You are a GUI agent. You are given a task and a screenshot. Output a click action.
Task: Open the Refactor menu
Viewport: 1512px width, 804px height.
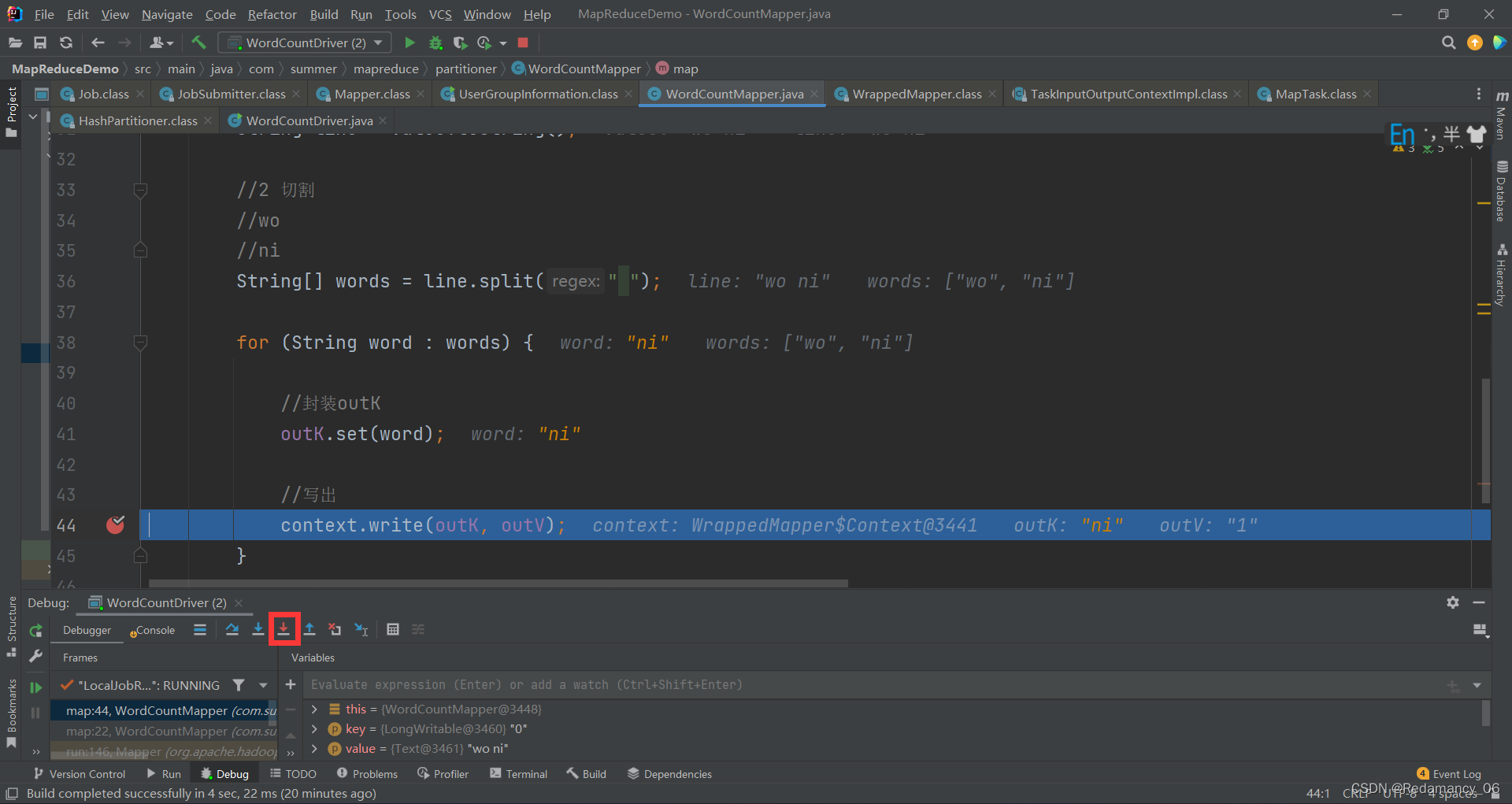(272, 14)
